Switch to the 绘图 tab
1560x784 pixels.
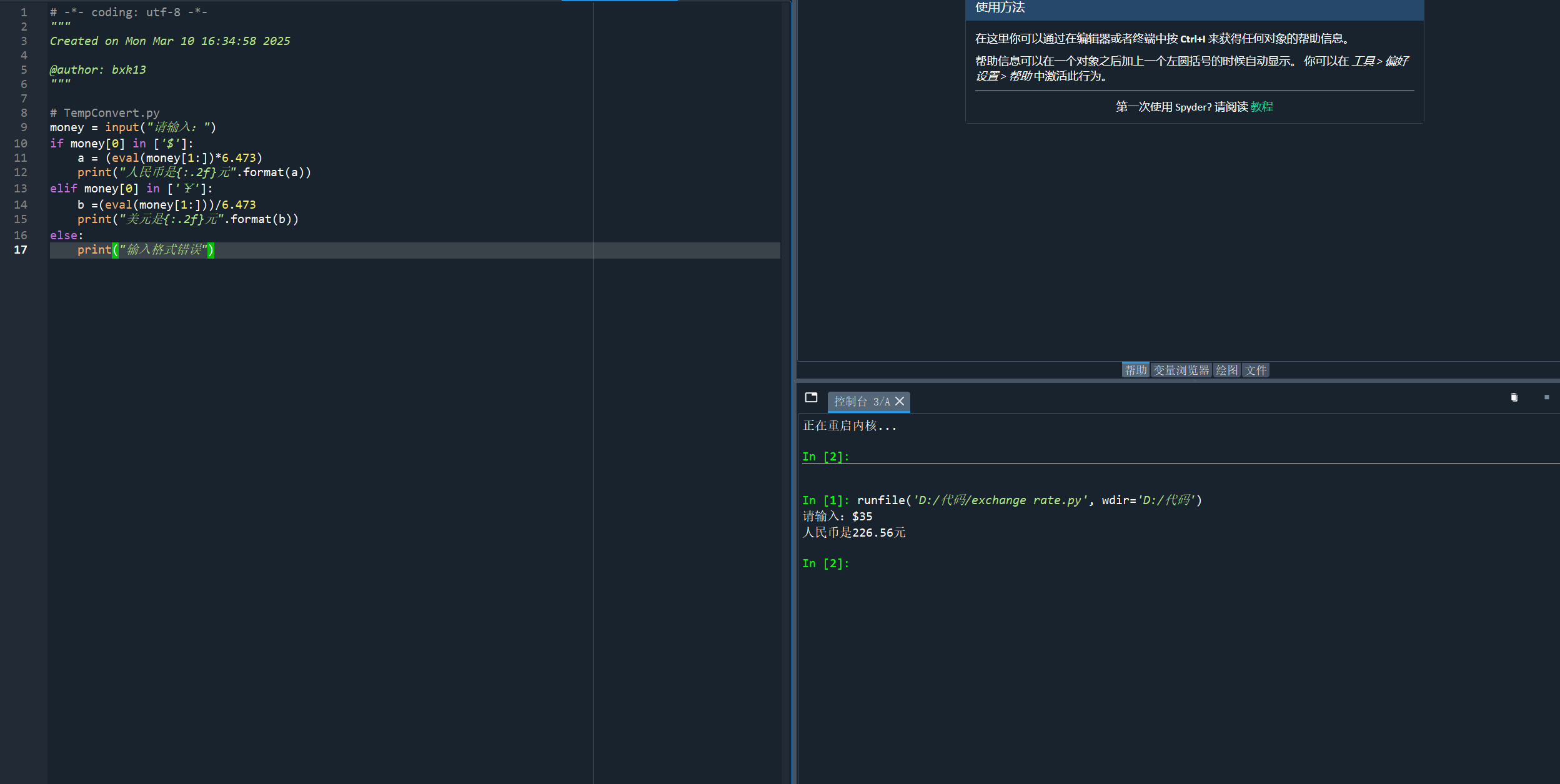pos(1226,370)
